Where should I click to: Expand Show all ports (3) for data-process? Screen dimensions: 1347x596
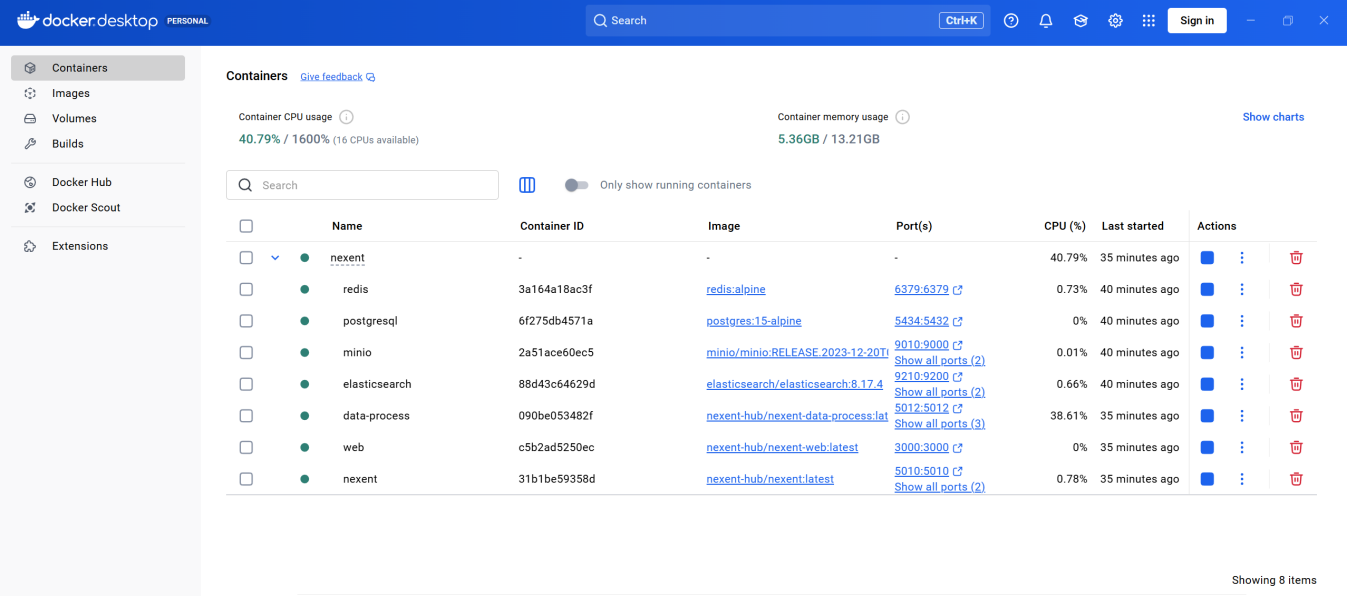(939, 424)
